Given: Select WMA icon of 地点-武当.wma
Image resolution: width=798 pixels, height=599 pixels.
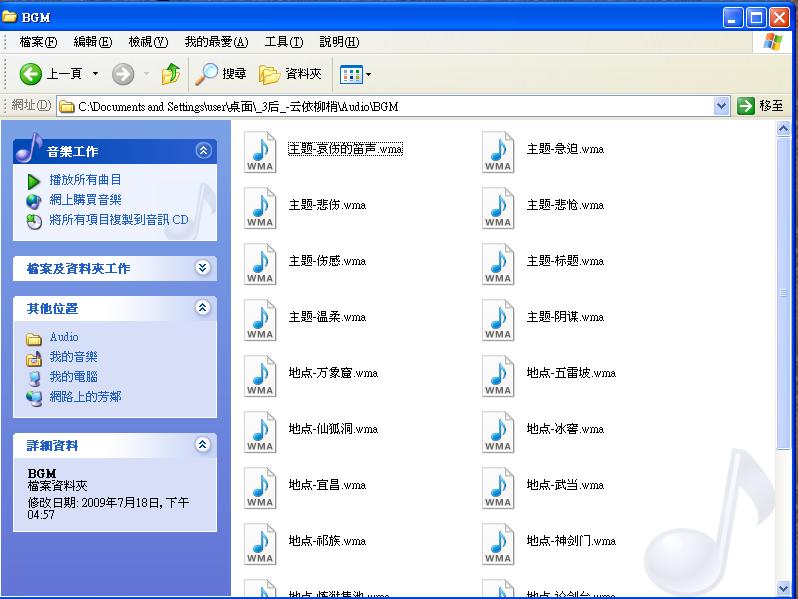Looking at the screenshot, I should pos(498,488).
